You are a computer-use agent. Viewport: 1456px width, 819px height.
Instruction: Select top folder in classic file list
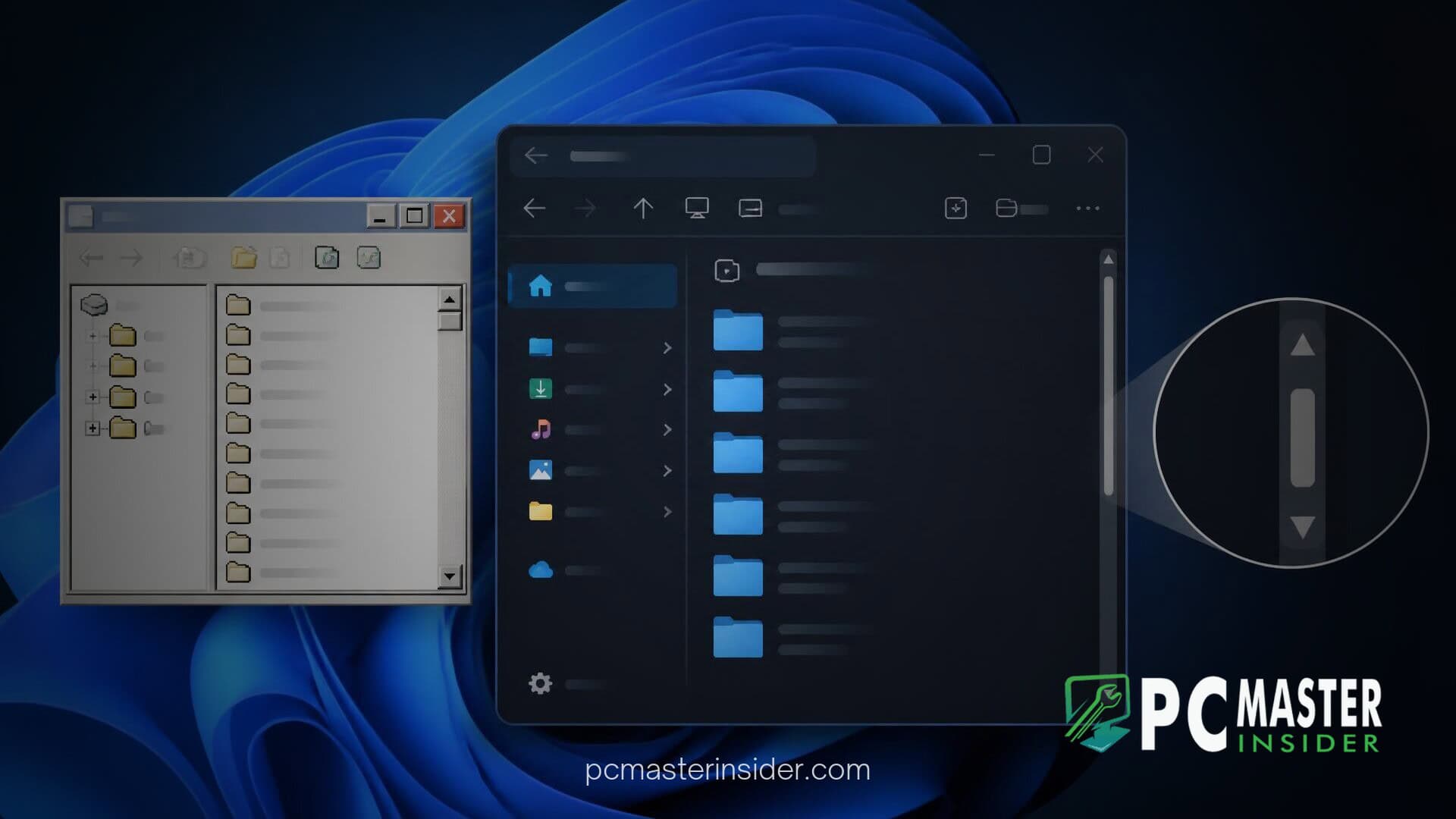point(238,305)
